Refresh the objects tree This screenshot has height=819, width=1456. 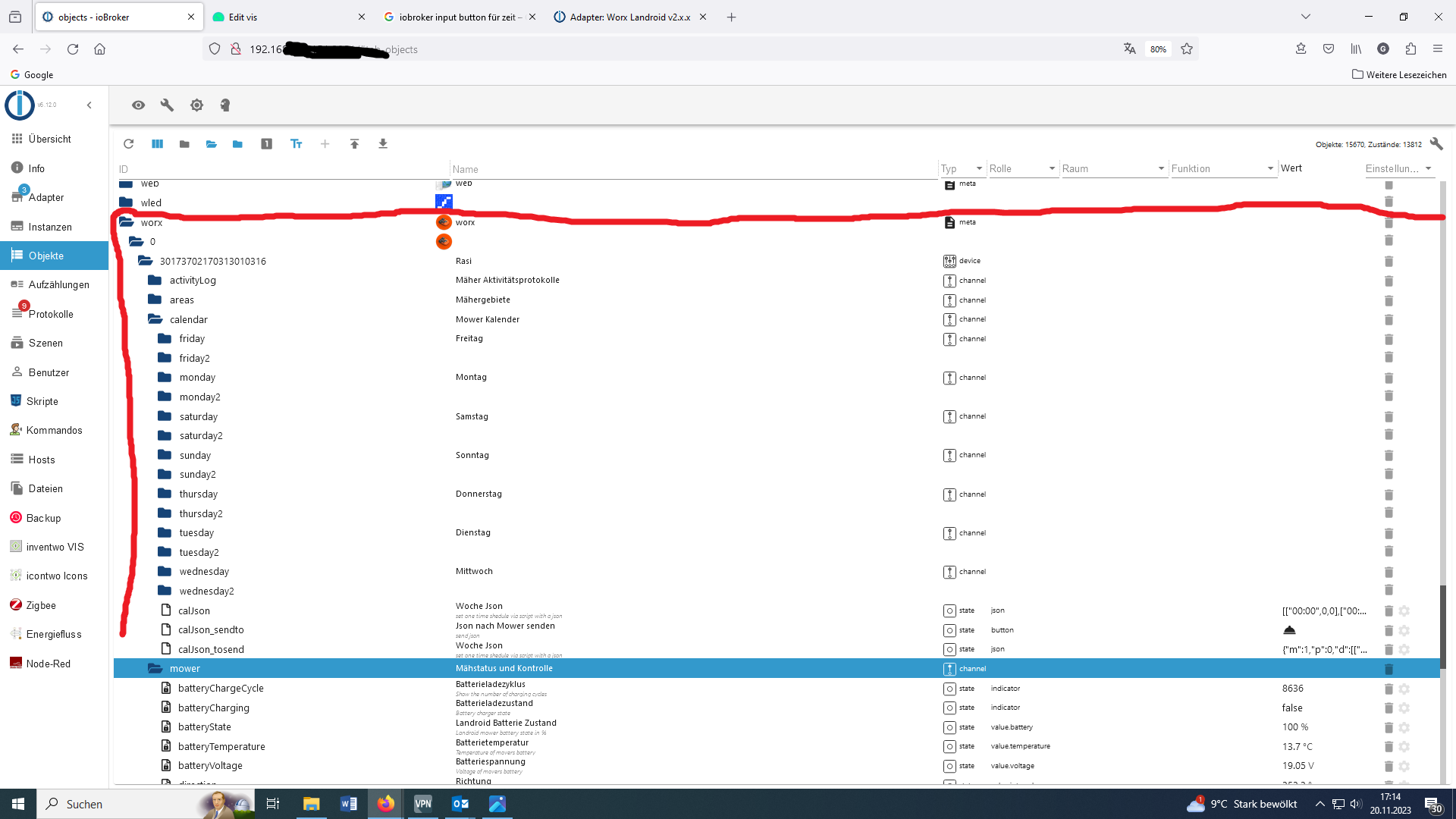click(128, 144)
